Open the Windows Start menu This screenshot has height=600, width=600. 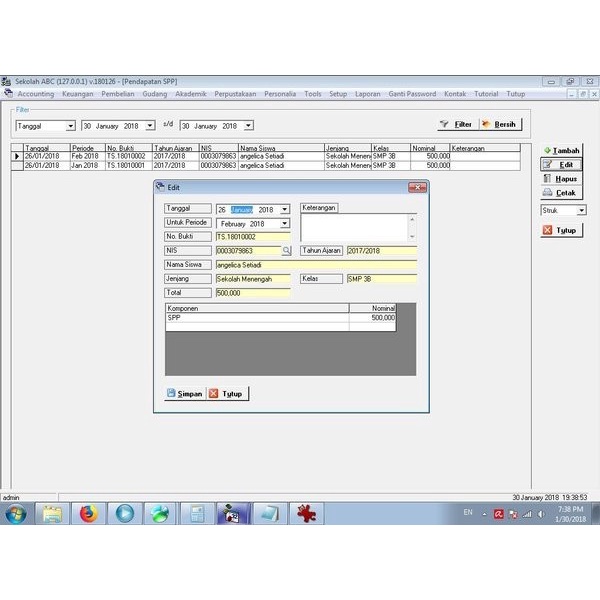pyautogui.click(x=15, y=514)
